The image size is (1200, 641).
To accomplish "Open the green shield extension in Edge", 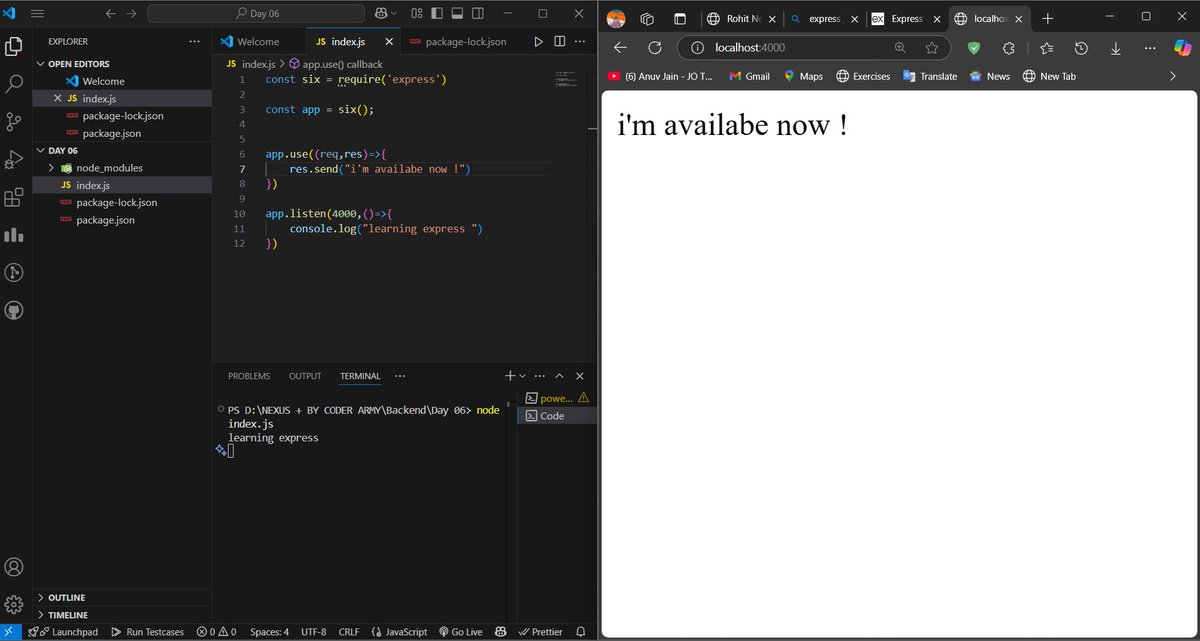I will [x=975, y=48].
